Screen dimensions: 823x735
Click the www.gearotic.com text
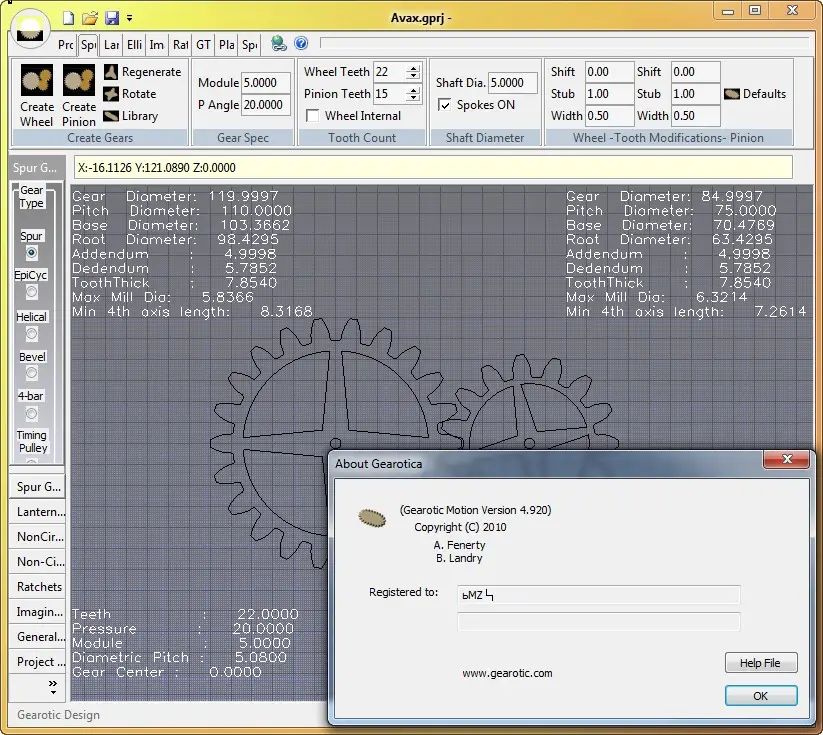coord(507,673)
